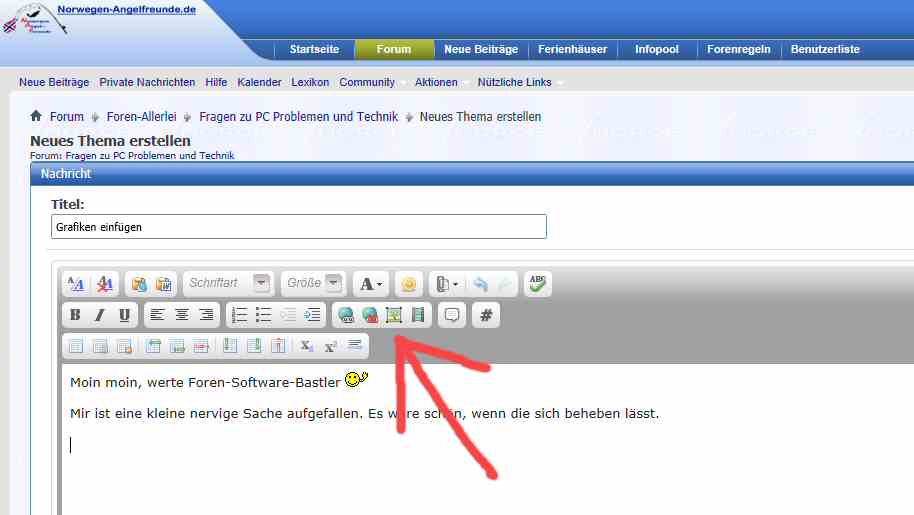The image size is (914, 515).
Task: Run the ABC spell check
Action: click(x=538, y=284)
